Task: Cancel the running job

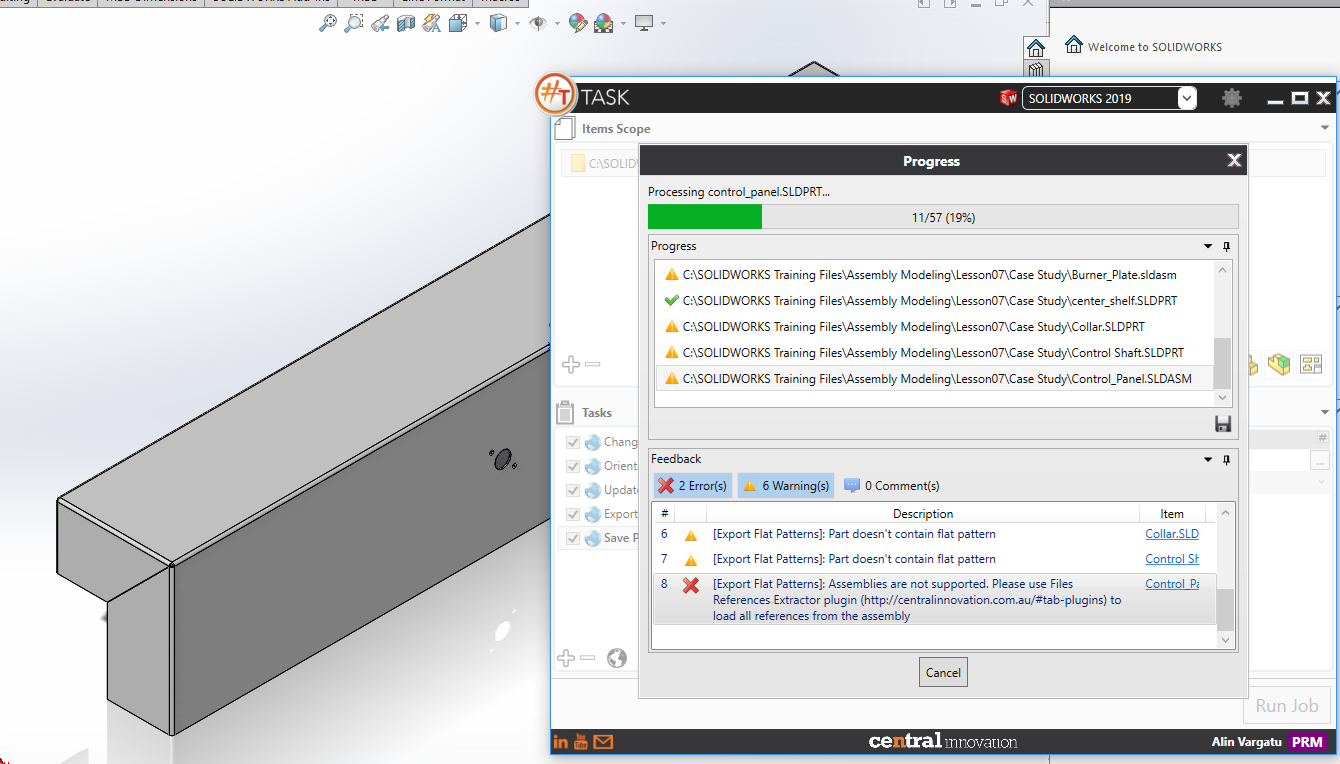Action: 943,673
